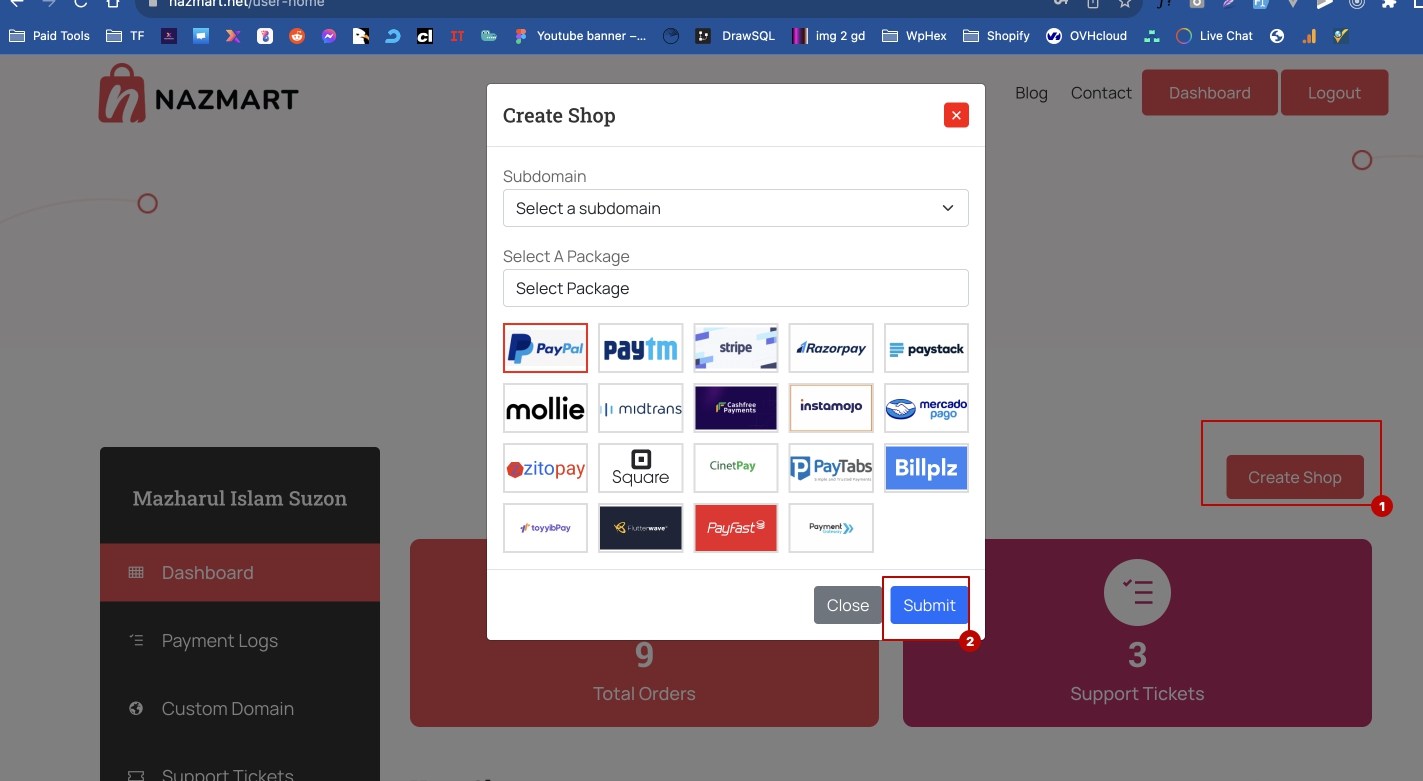Select PayPal payment gateway
This screenshot has width=1423, height=781.
tap(545, 348)
